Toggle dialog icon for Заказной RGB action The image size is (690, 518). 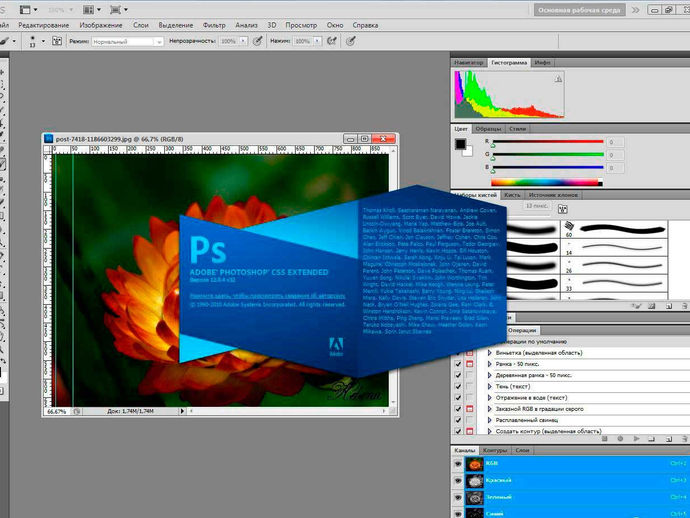[470, 409]
